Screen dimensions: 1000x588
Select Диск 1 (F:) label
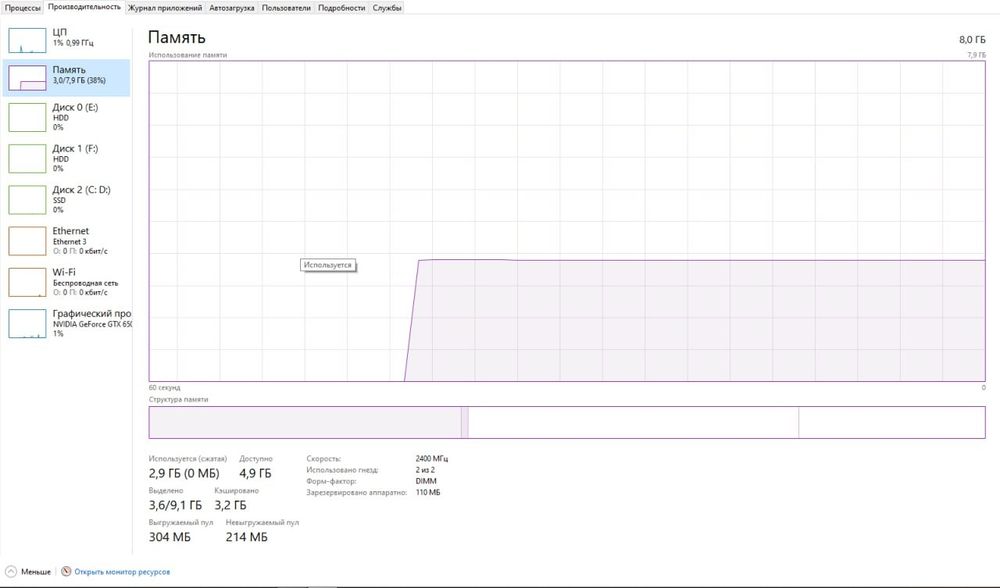75,149
